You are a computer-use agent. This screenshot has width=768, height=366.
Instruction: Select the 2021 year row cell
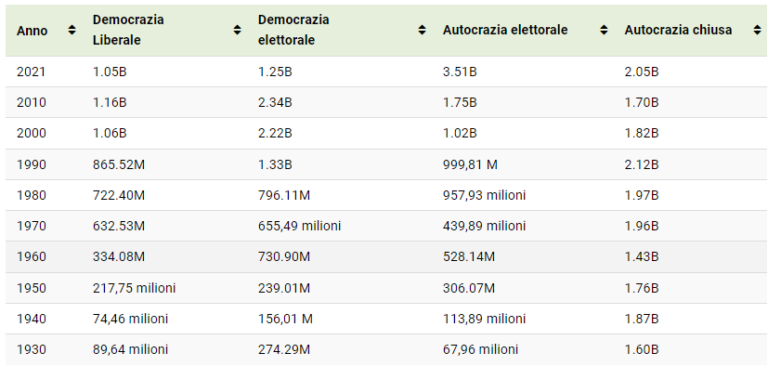31,72
